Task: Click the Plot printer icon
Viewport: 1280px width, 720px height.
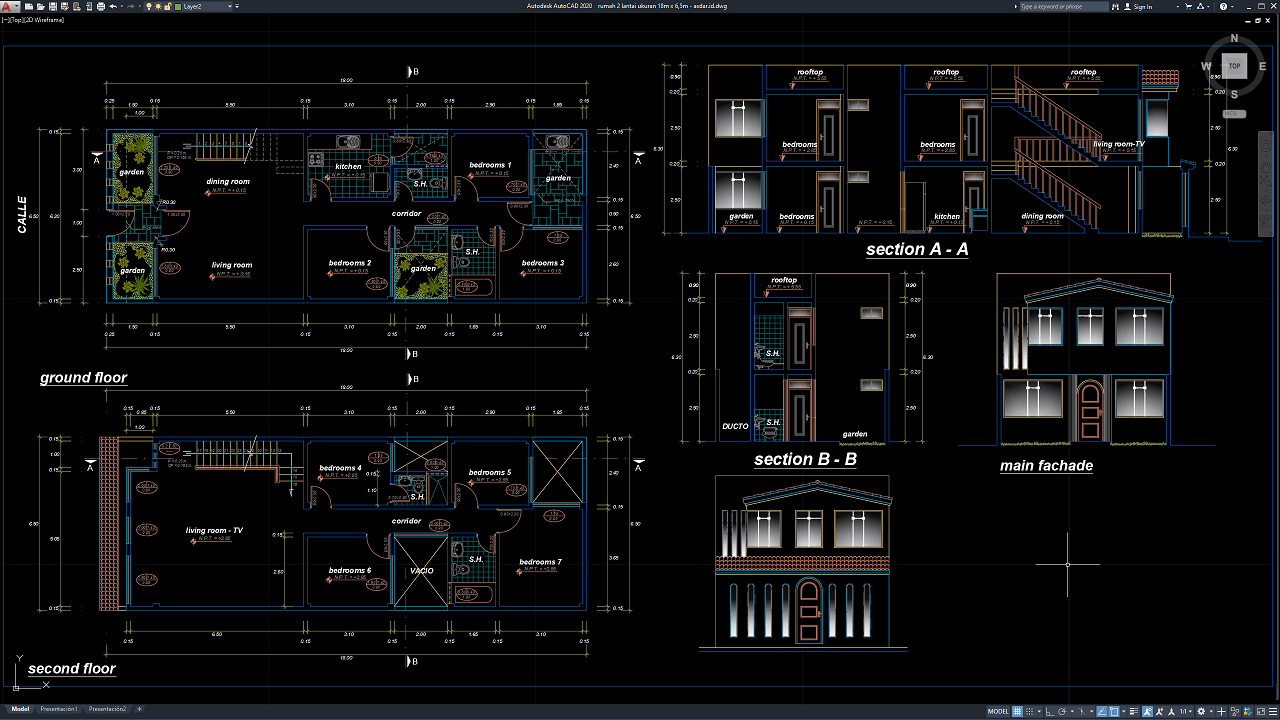Action: [101, 6]
